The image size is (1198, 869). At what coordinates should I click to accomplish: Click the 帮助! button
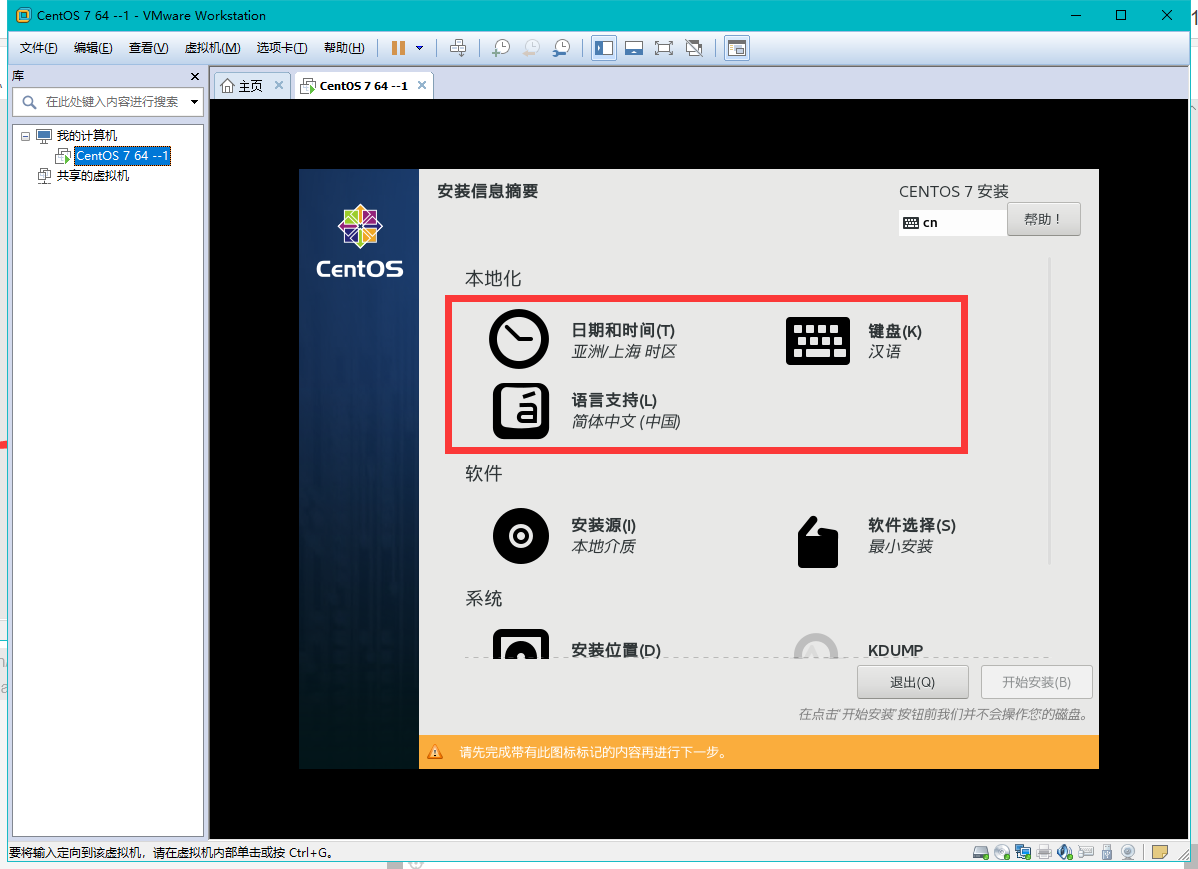click(x=1044, y=219)
